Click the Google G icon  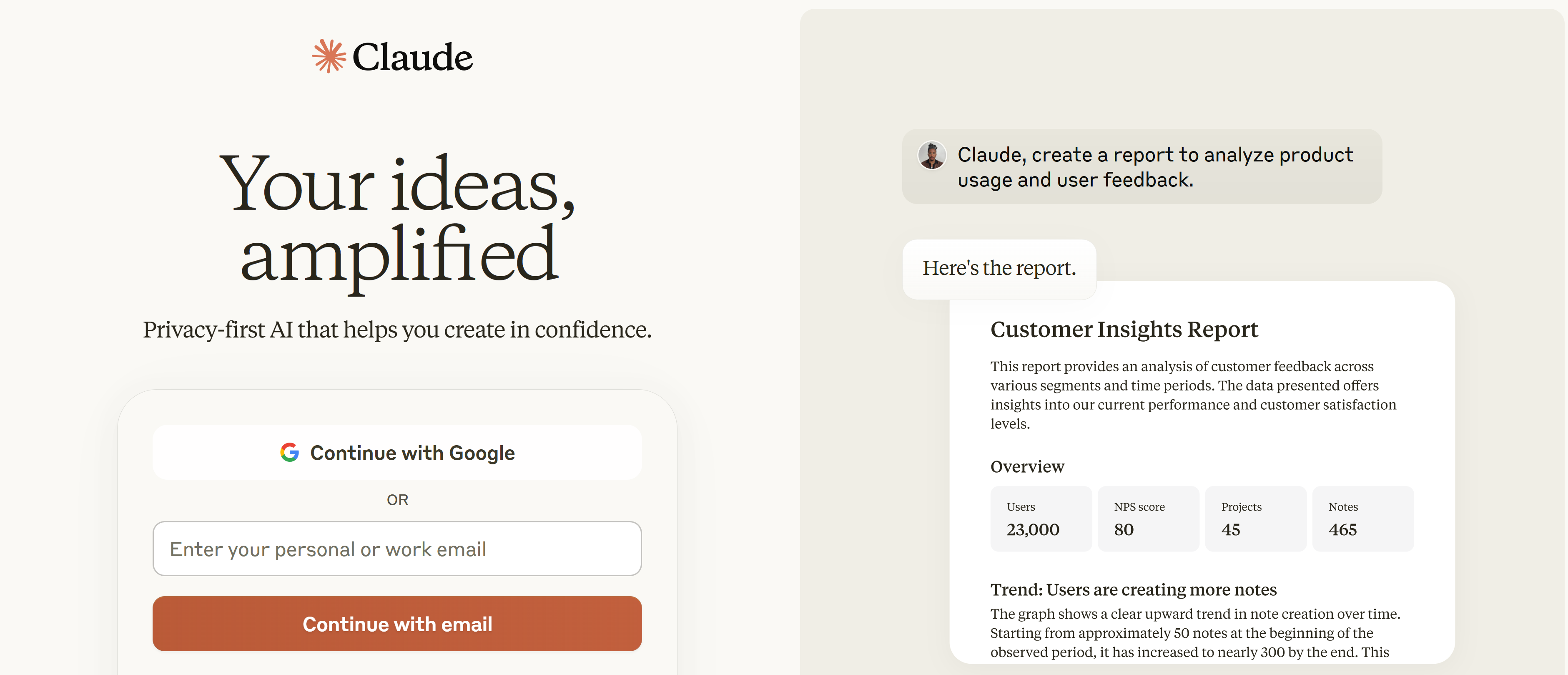(x=290, y=452)
